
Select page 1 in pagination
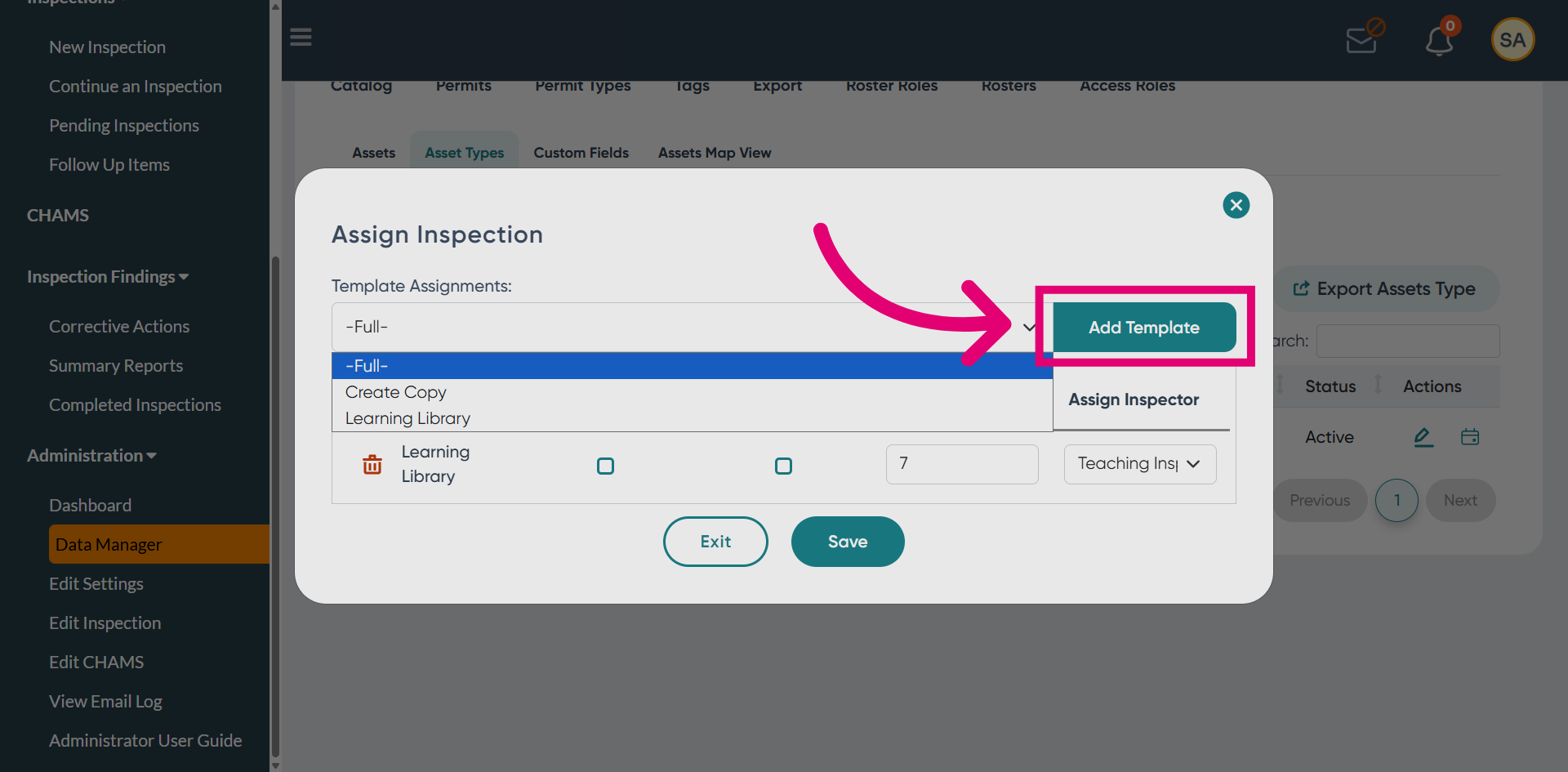pos(1397,500)
